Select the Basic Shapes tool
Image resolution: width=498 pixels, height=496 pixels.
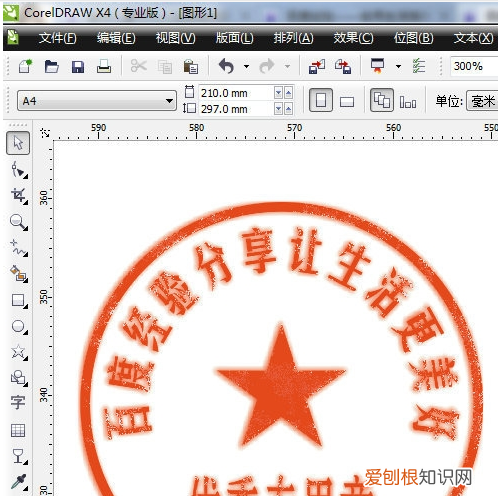[x=19, y=378]
